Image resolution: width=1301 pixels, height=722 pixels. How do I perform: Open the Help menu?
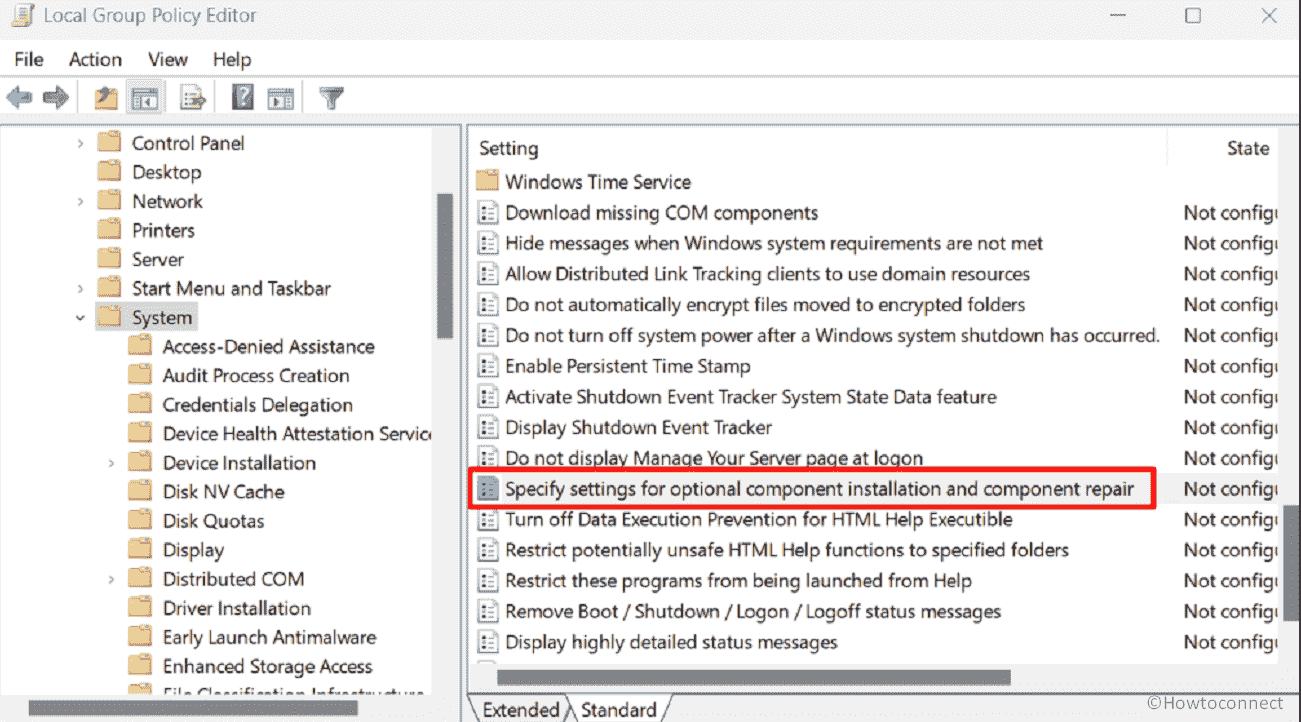(232, 60)
